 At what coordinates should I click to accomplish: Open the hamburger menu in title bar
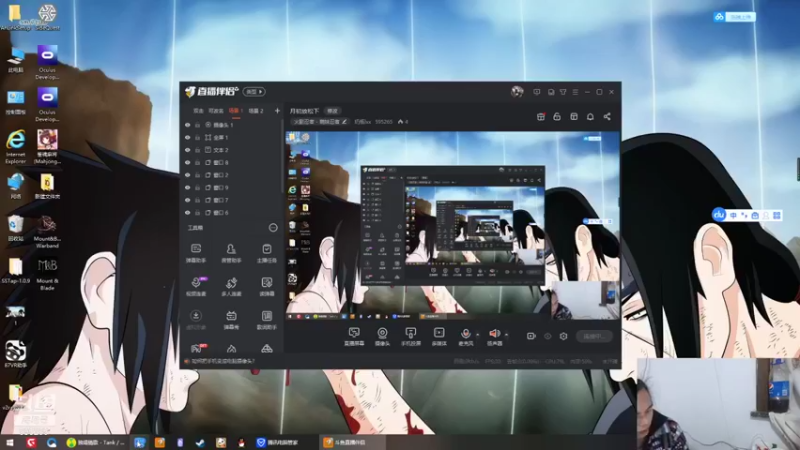(575, 92)
